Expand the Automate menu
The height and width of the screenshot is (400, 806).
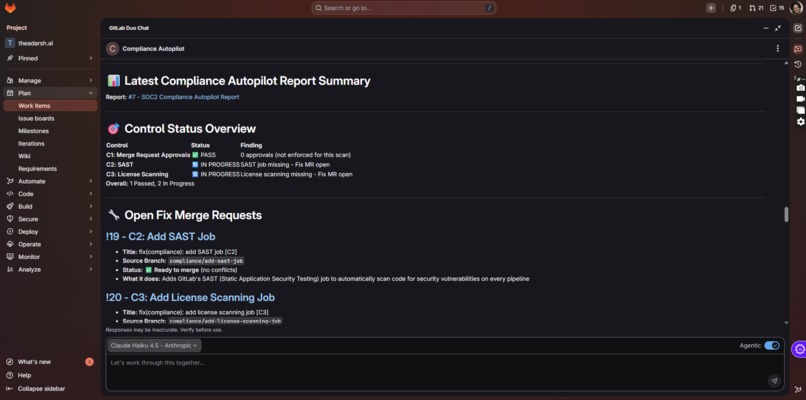(x=49, y=181)
